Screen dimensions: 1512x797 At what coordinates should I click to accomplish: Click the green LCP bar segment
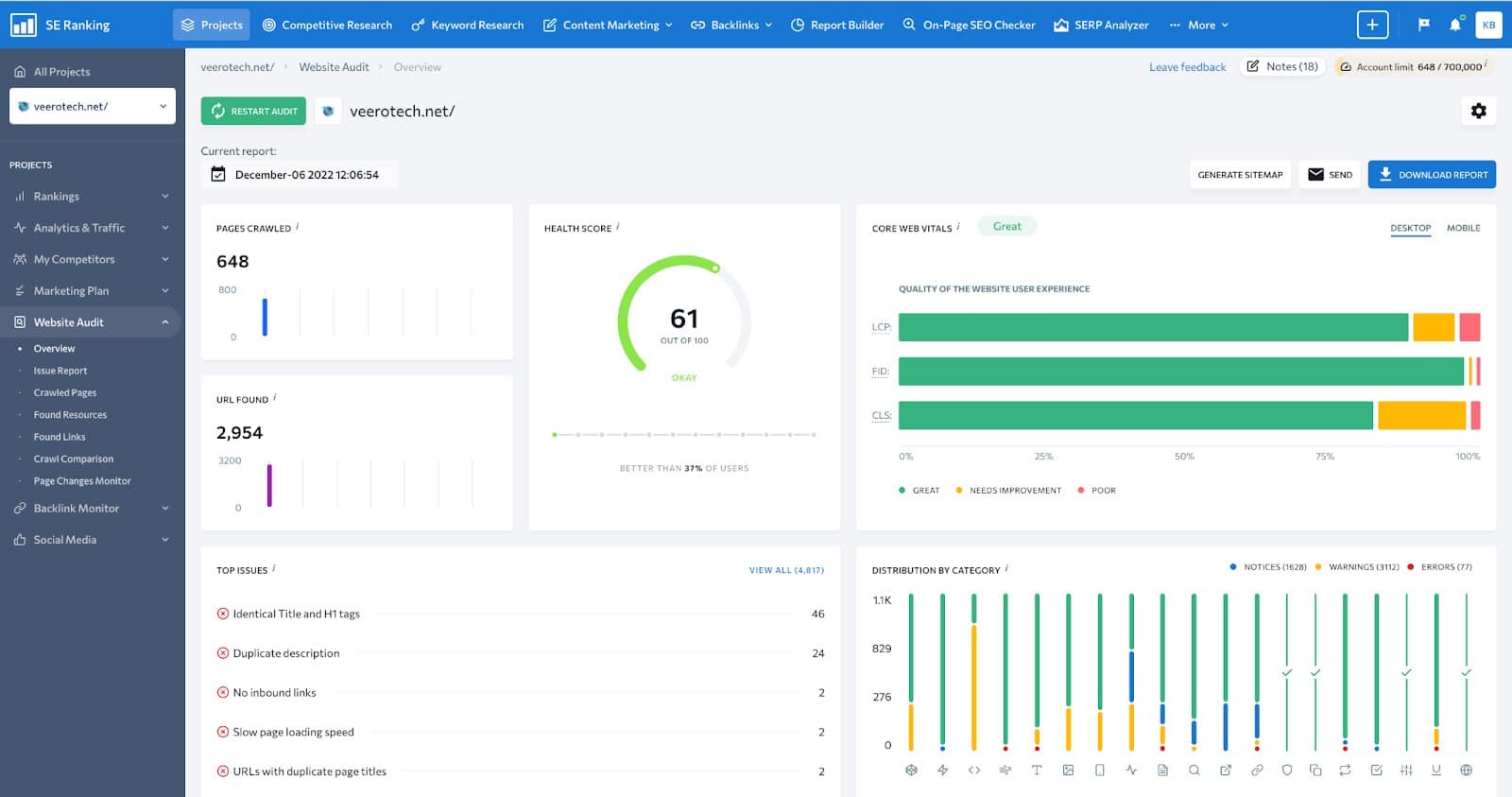(1153, 327)
